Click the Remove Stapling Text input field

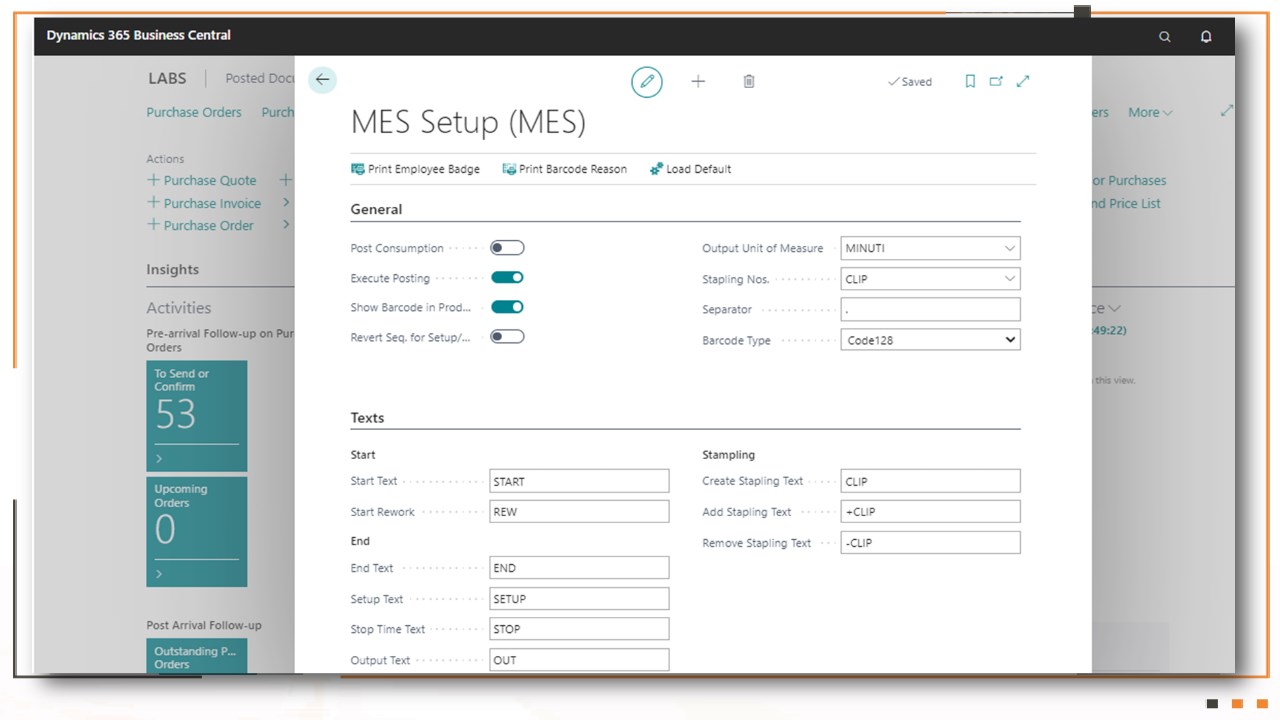[931, 543]
